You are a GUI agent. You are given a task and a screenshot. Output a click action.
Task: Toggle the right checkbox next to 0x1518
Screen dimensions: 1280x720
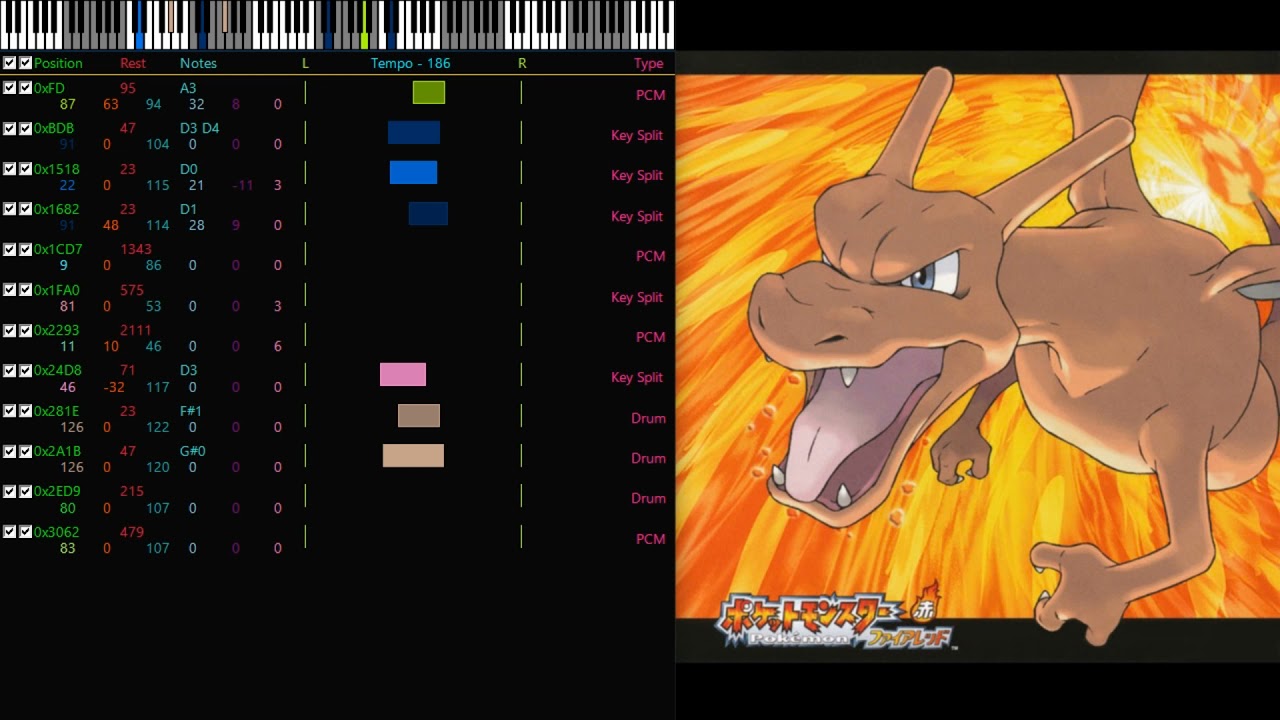pos(25,169)
